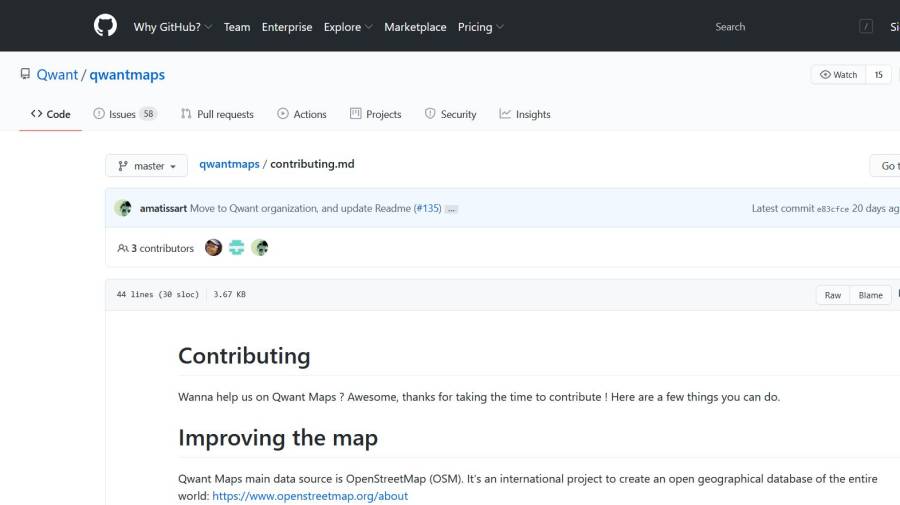The width and height of the screenshot is (900, 505).
Task: Click the 3.67 KB file size text
Action: coord(230,294)
